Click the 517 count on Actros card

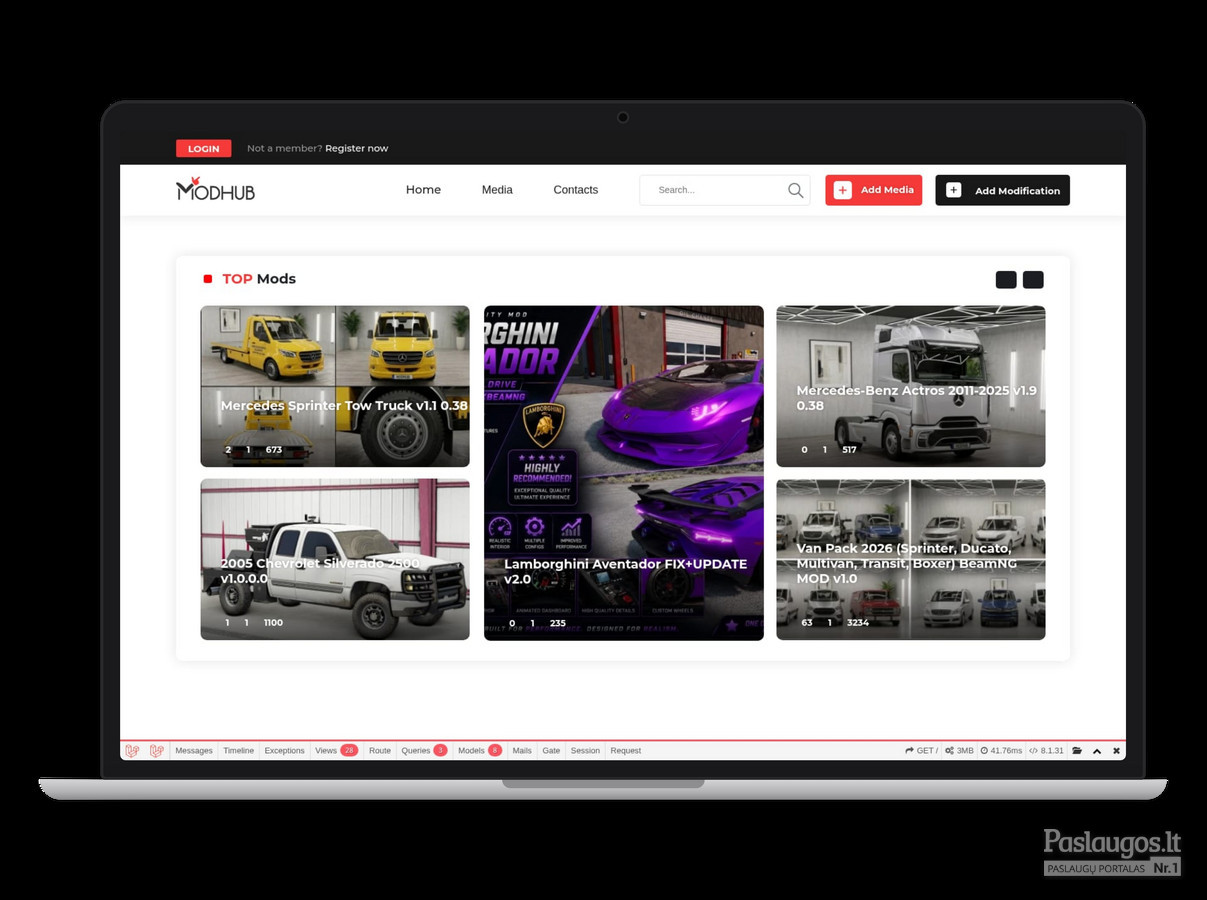click(x=849, y=450)
